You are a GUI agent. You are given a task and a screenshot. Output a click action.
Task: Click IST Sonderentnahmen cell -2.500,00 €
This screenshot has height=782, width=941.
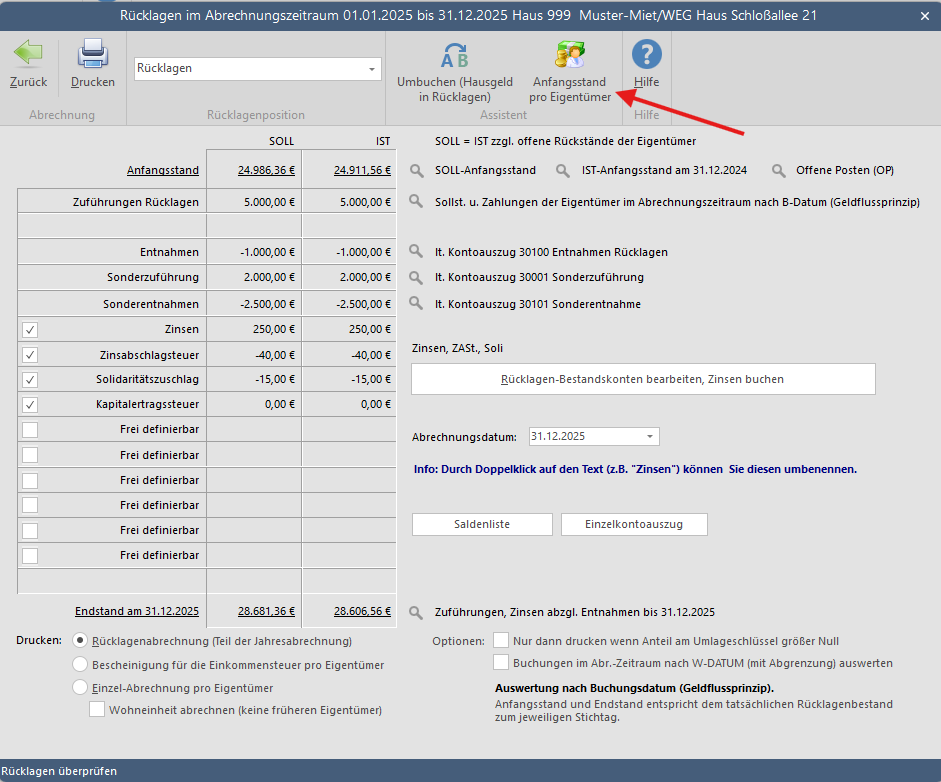(x=349, y=304)
